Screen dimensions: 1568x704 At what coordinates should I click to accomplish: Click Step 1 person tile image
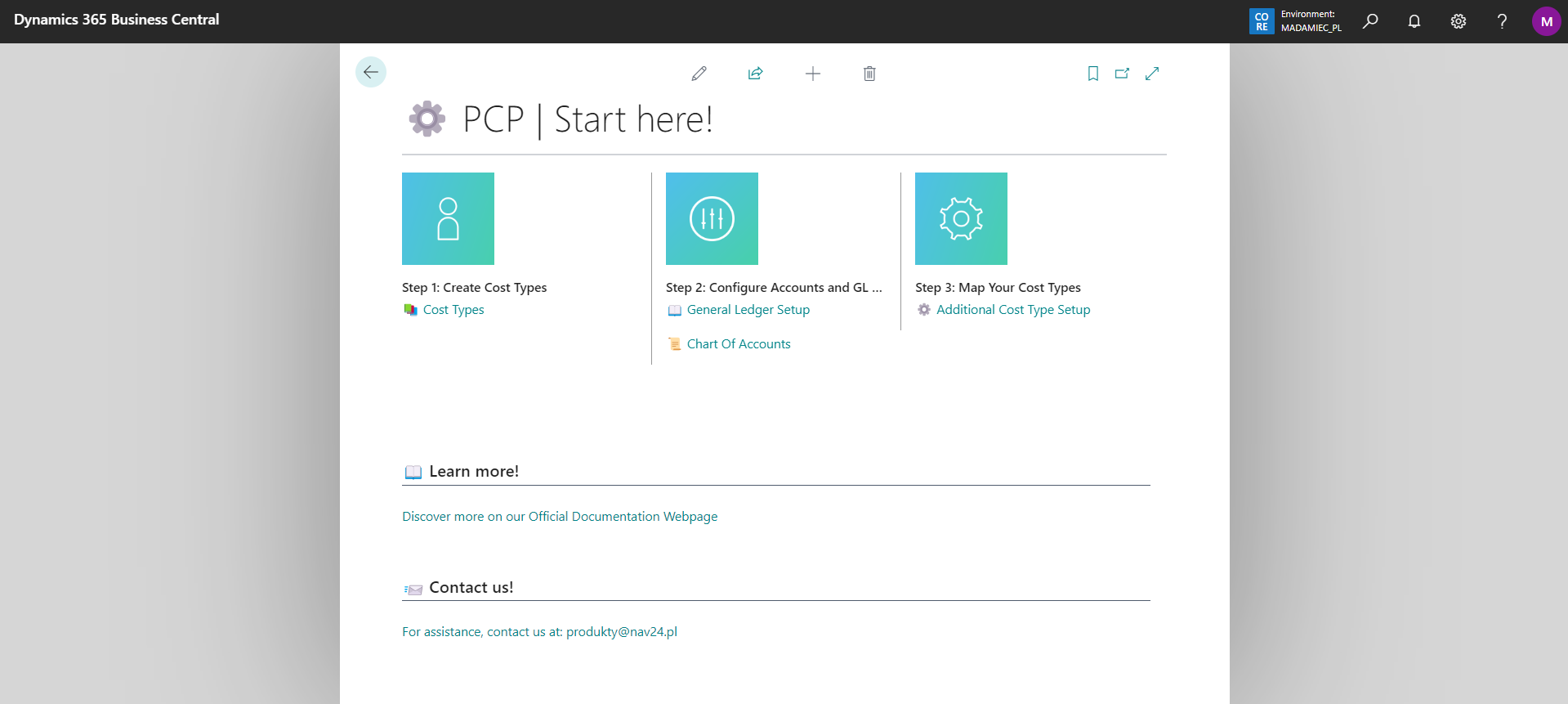click(448, 218)
